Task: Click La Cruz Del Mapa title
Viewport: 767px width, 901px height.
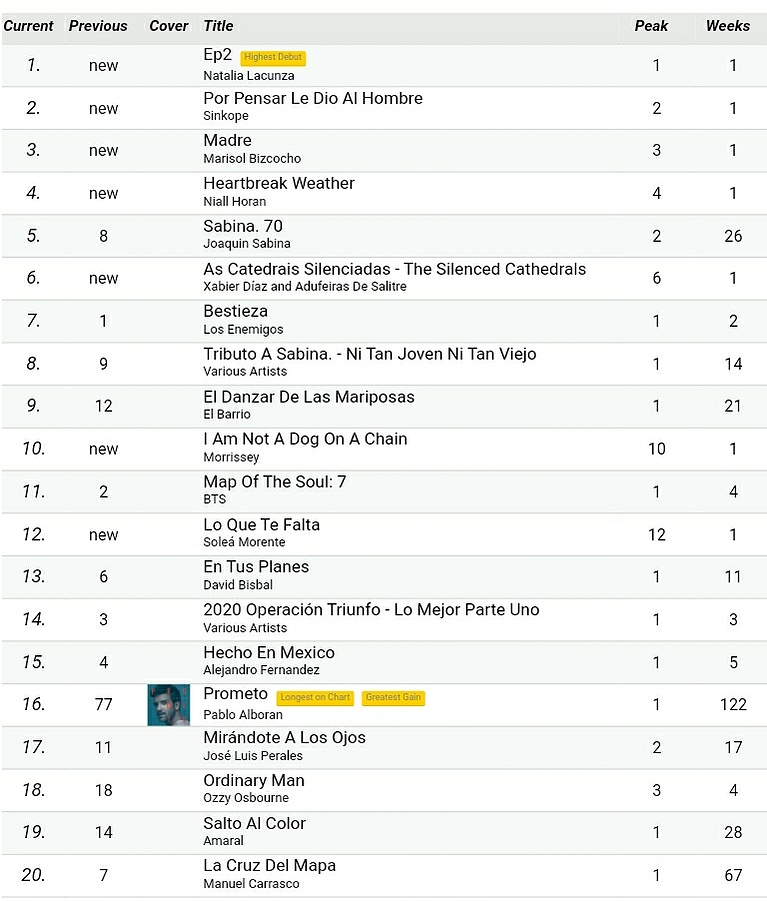Action: click(269, 865)
